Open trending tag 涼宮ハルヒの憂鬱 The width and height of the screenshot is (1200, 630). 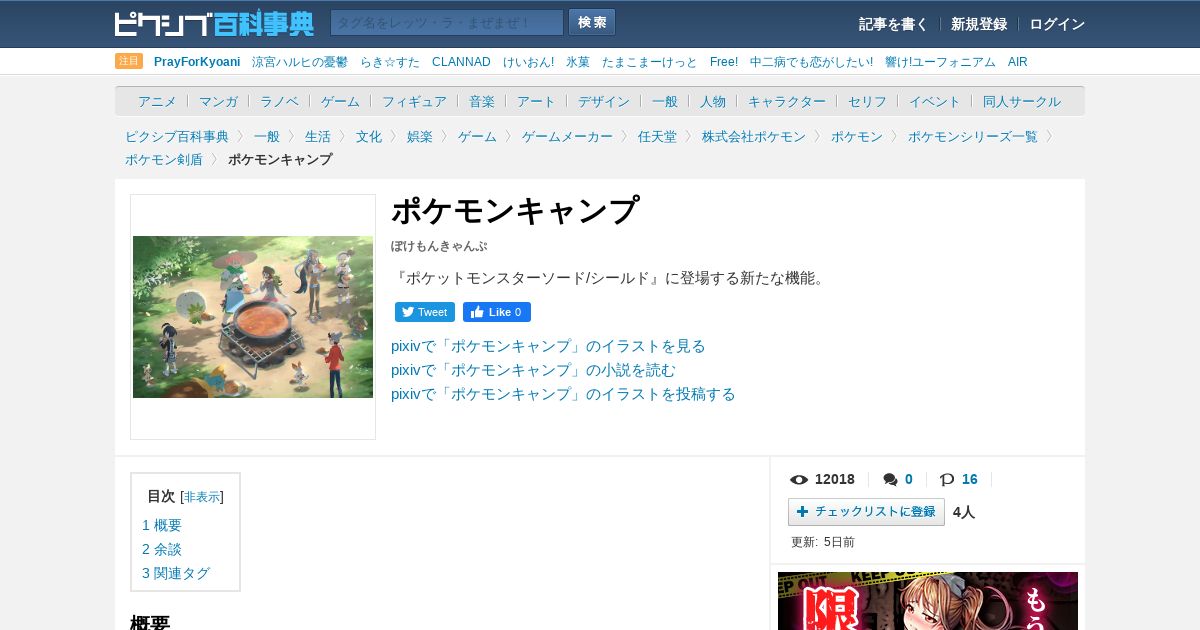pos(300,62)
